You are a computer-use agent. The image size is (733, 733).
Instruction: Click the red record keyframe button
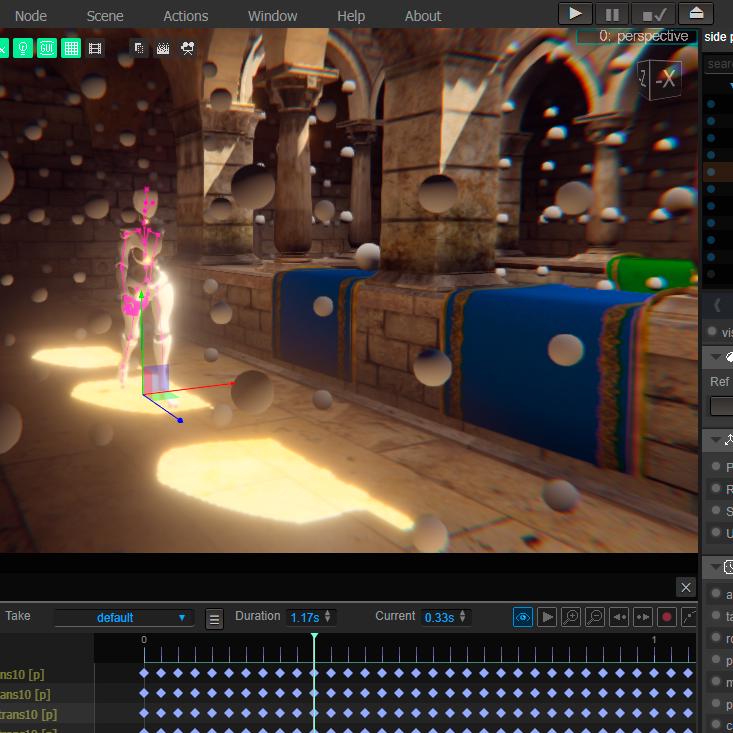(667, 617)
